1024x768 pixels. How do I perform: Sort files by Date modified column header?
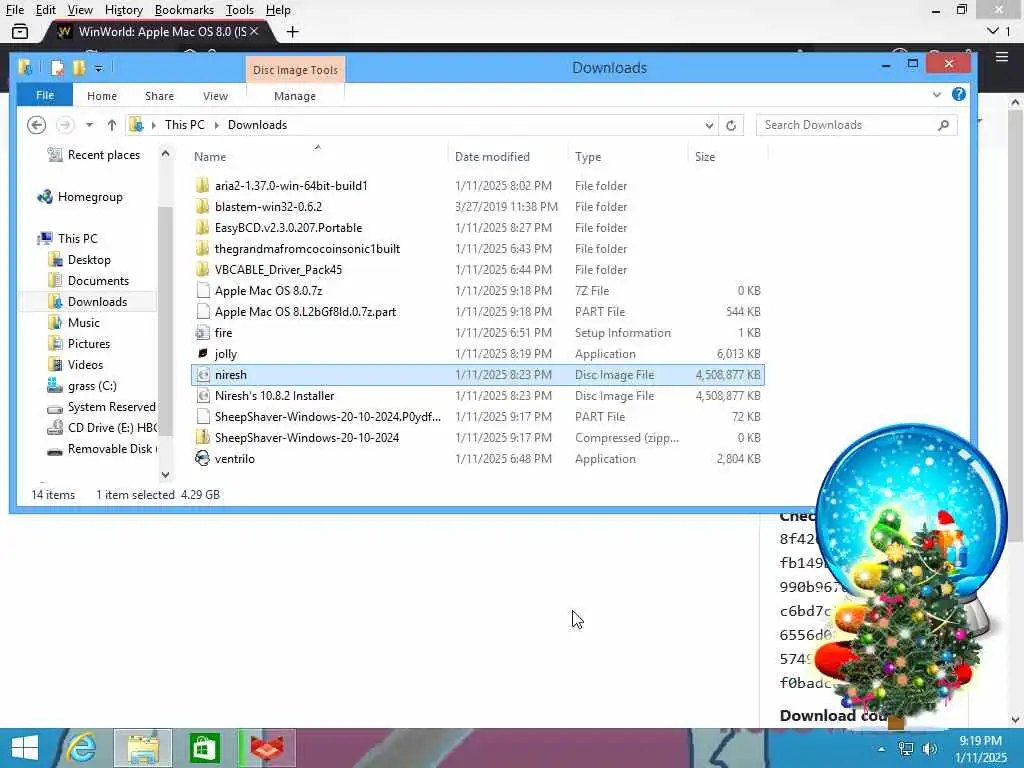(x=492, y=157)
